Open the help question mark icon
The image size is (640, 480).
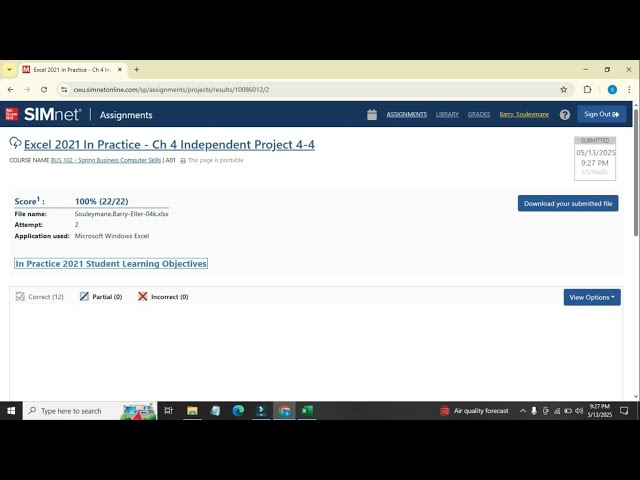point(565,115)
